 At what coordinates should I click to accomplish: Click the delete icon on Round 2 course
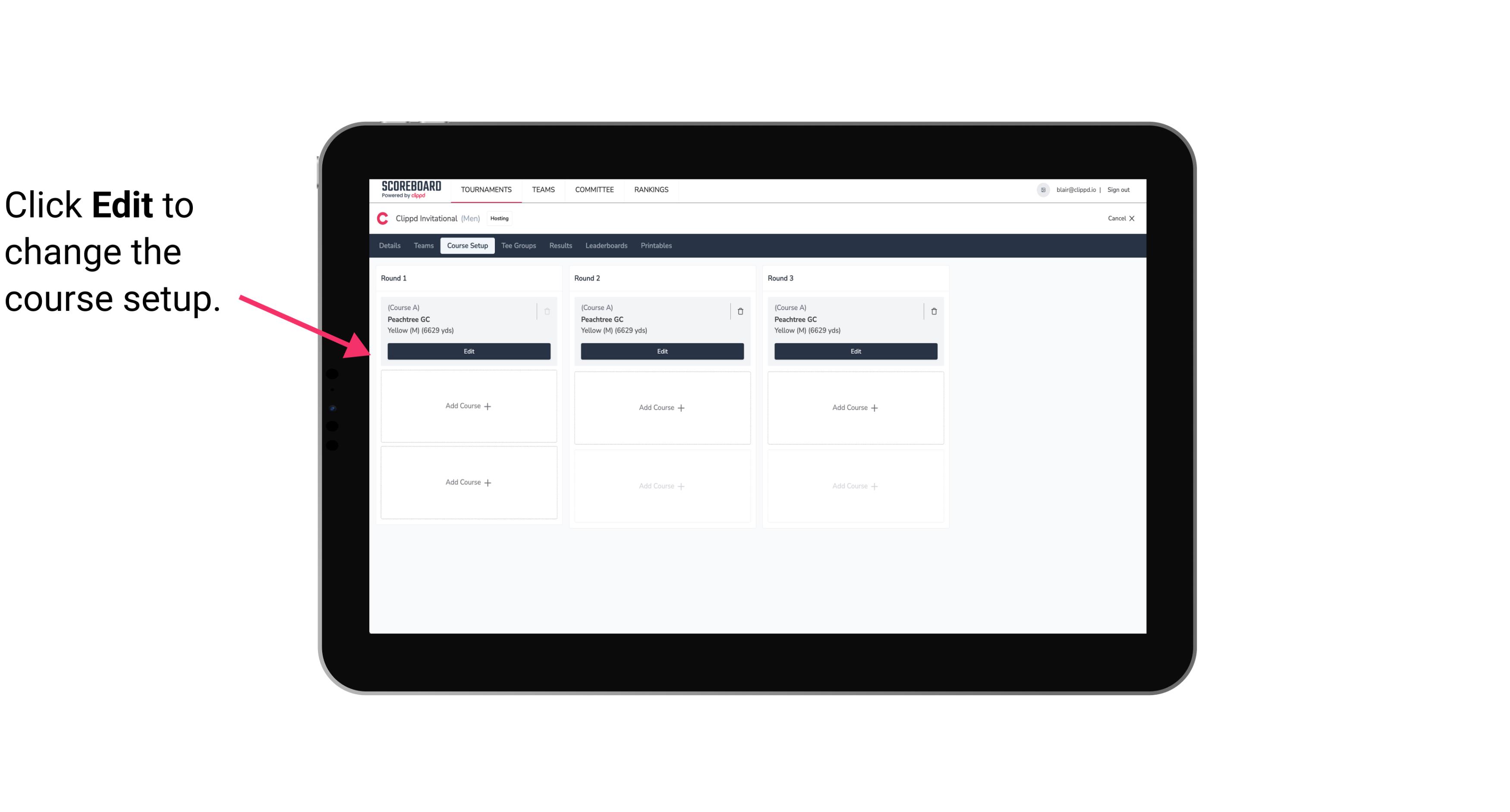[x=740, y=311]
